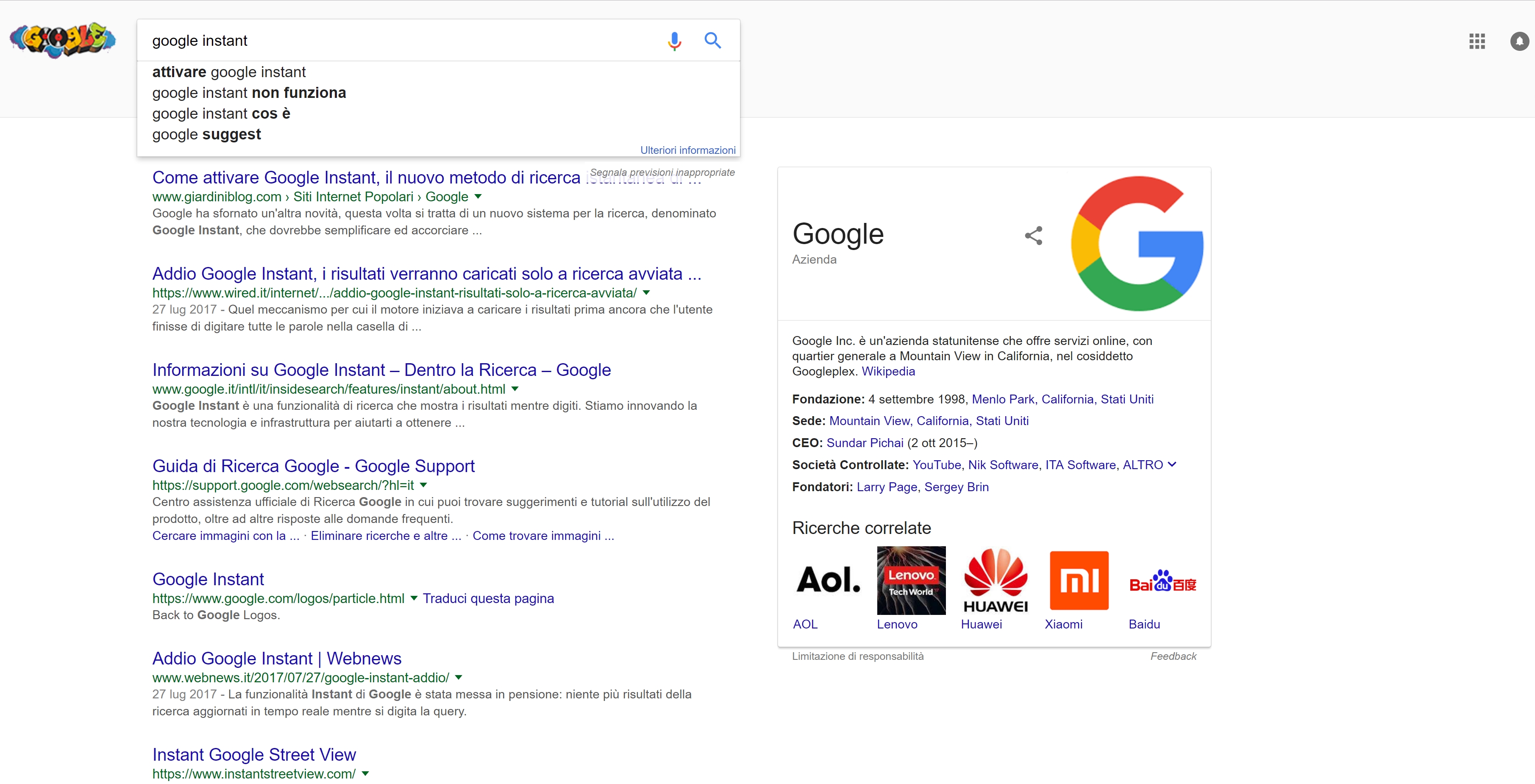Expand dropdown arrow next to webnews.it URL

(x=458, y=678)
